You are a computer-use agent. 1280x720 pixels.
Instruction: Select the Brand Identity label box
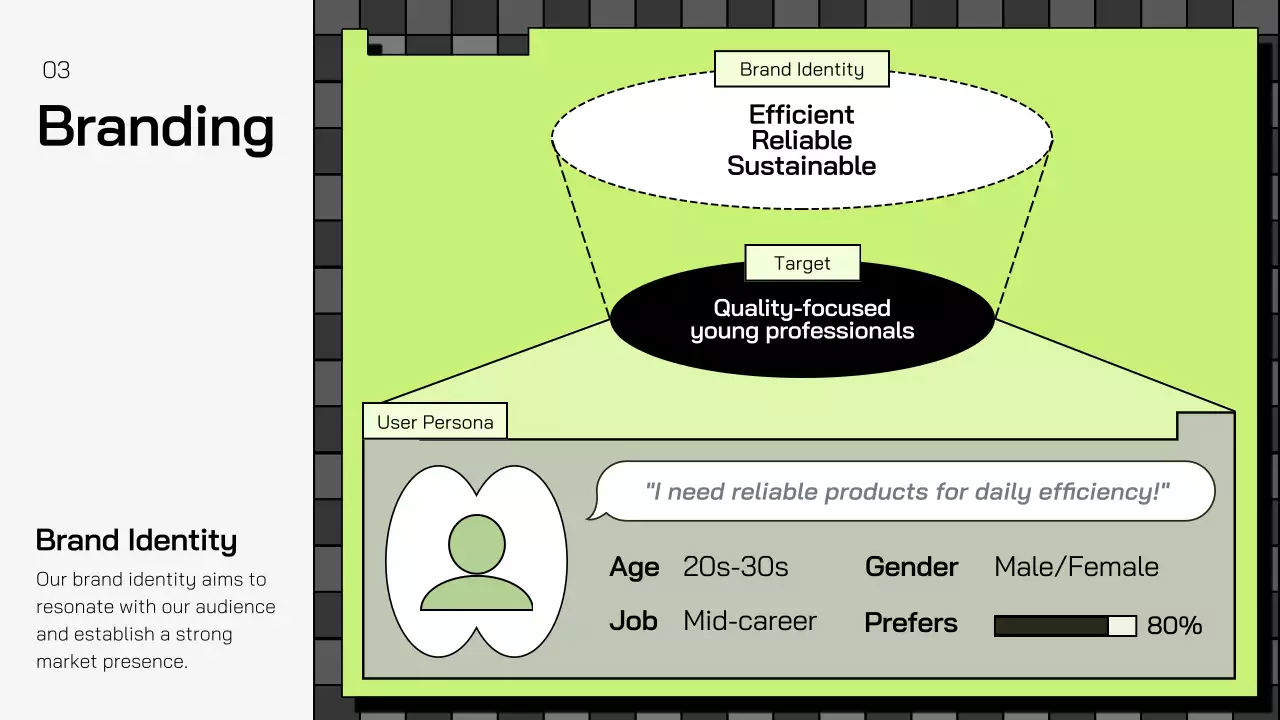click(x=801, y=69)
